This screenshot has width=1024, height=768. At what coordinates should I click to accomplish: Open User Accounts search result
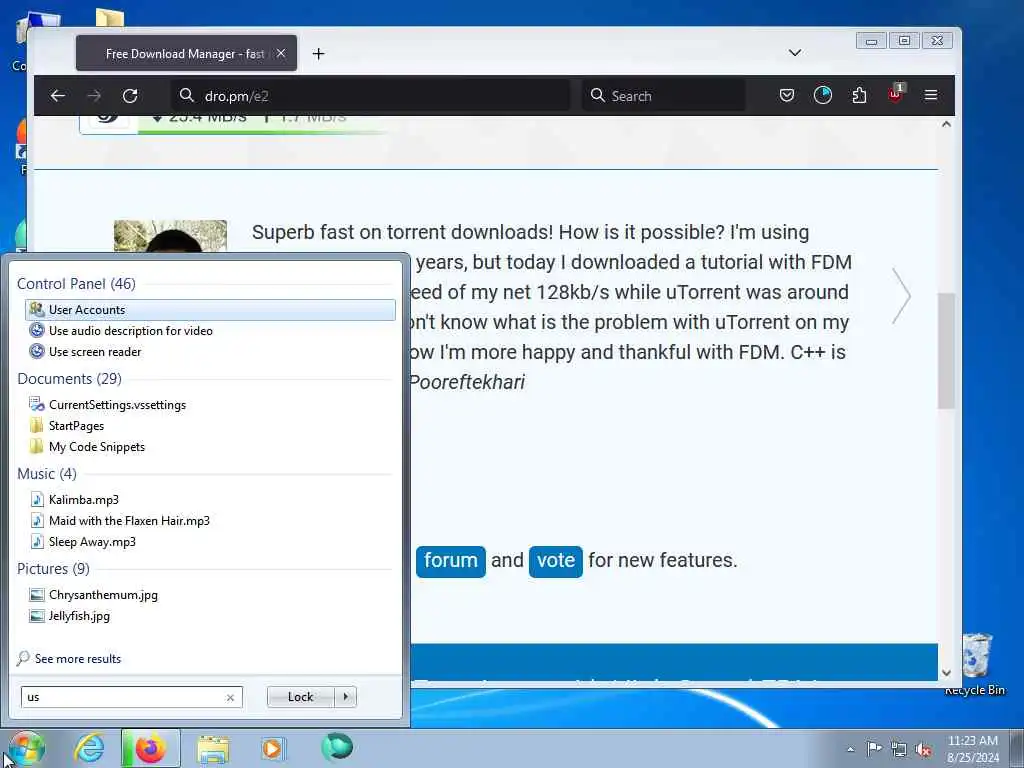point(210,310)
